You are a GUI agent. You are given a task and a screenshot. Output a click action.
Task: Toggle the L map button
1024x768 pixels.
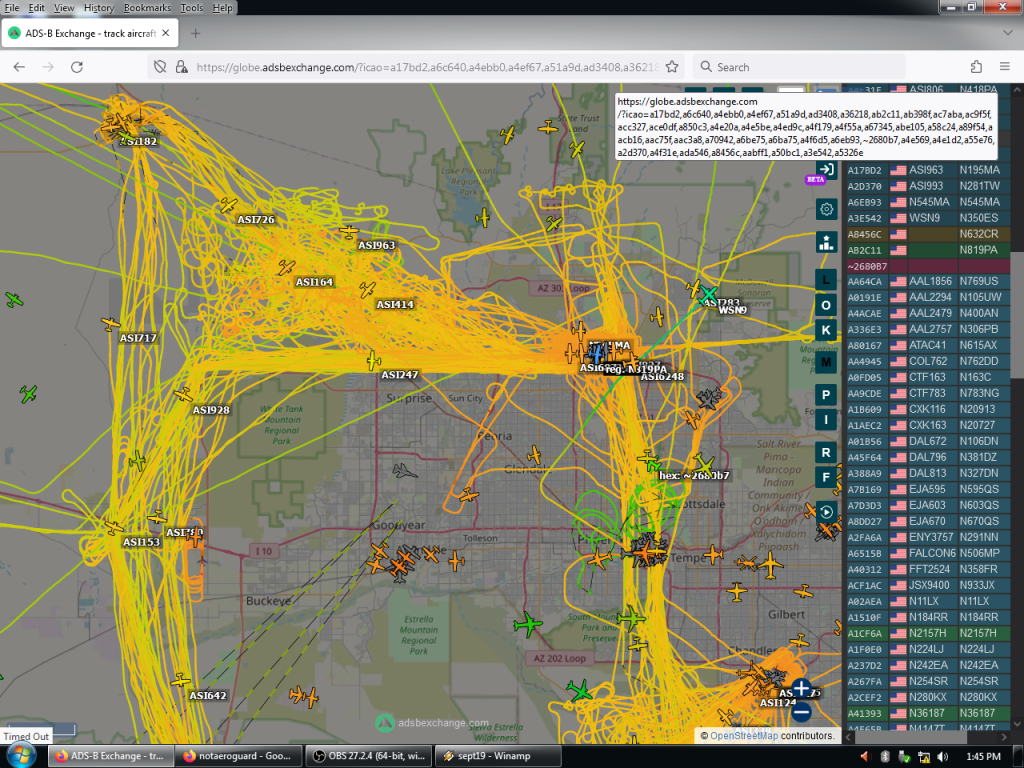[x=826, y=280]
